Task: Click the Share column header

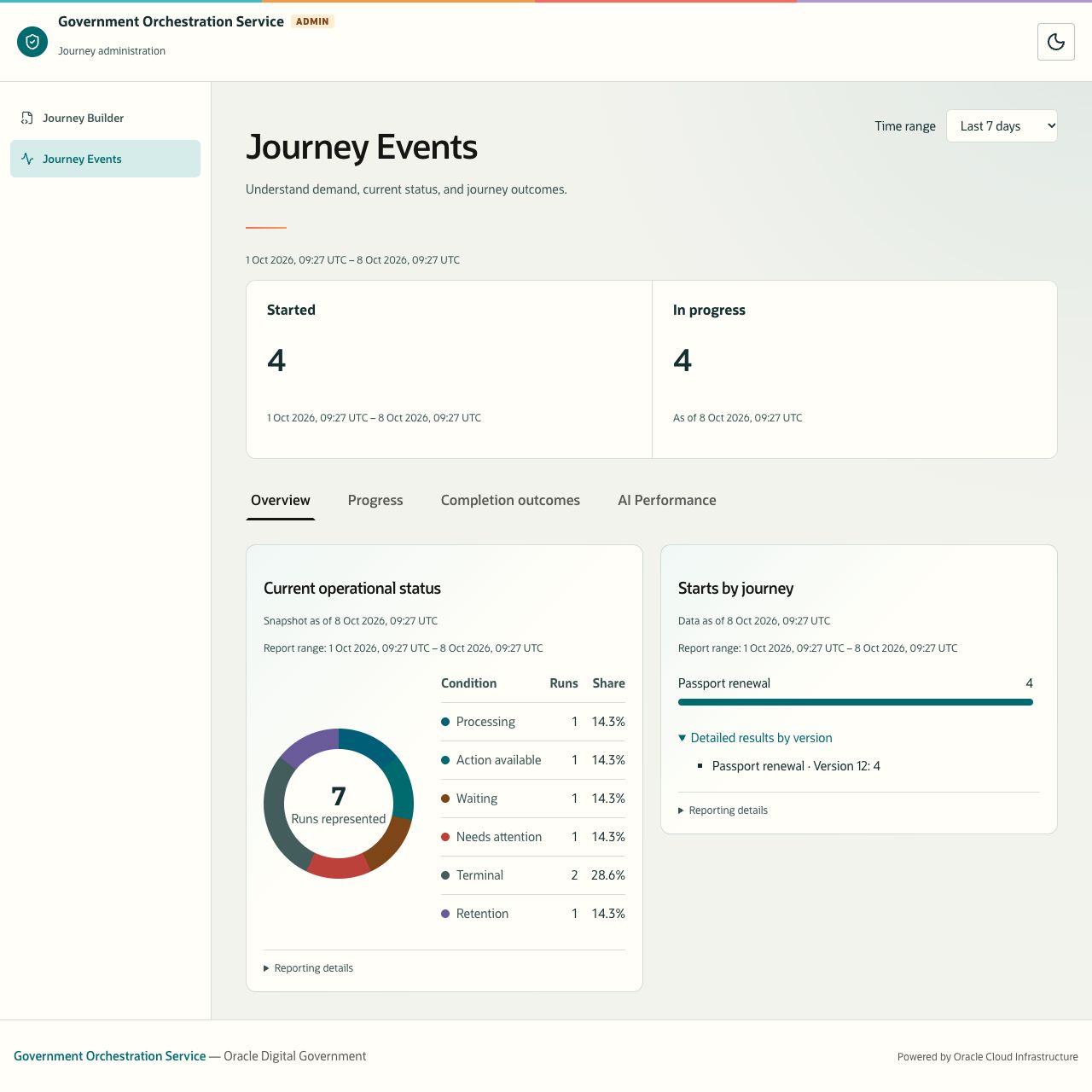Action: (x=609, y=683)
